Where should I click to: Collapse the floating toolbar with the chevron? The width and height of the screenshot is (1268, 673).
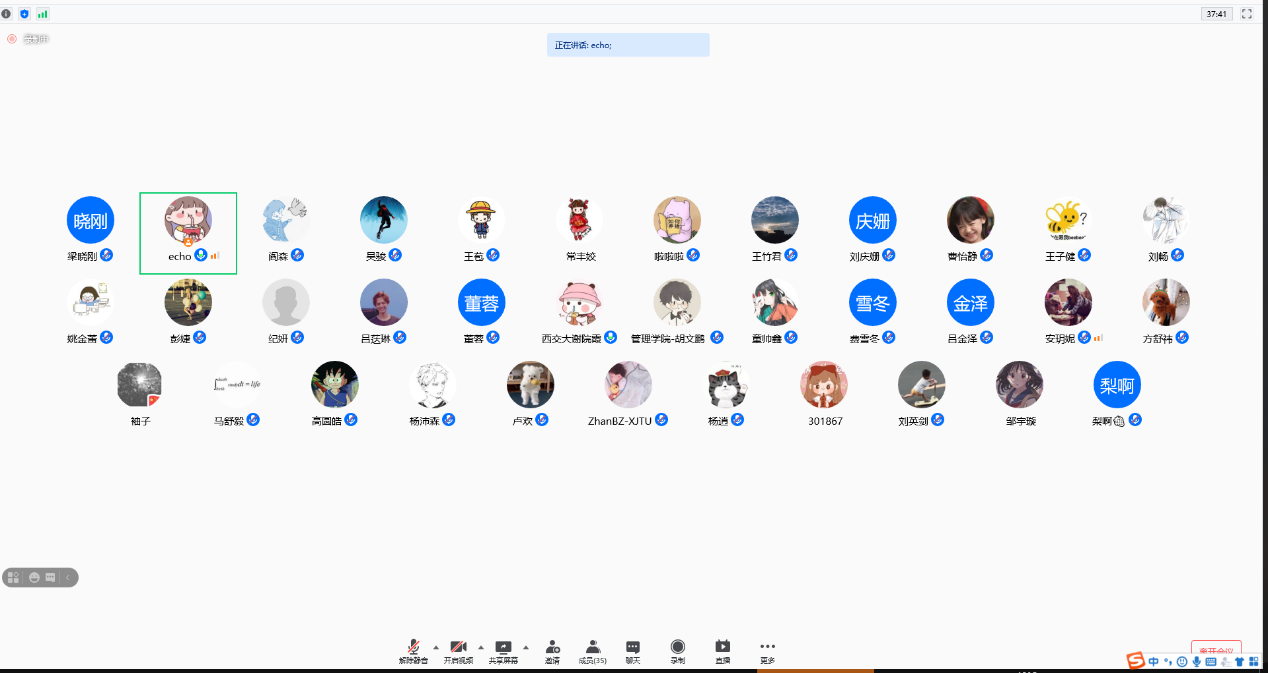[x=68, y=577]
